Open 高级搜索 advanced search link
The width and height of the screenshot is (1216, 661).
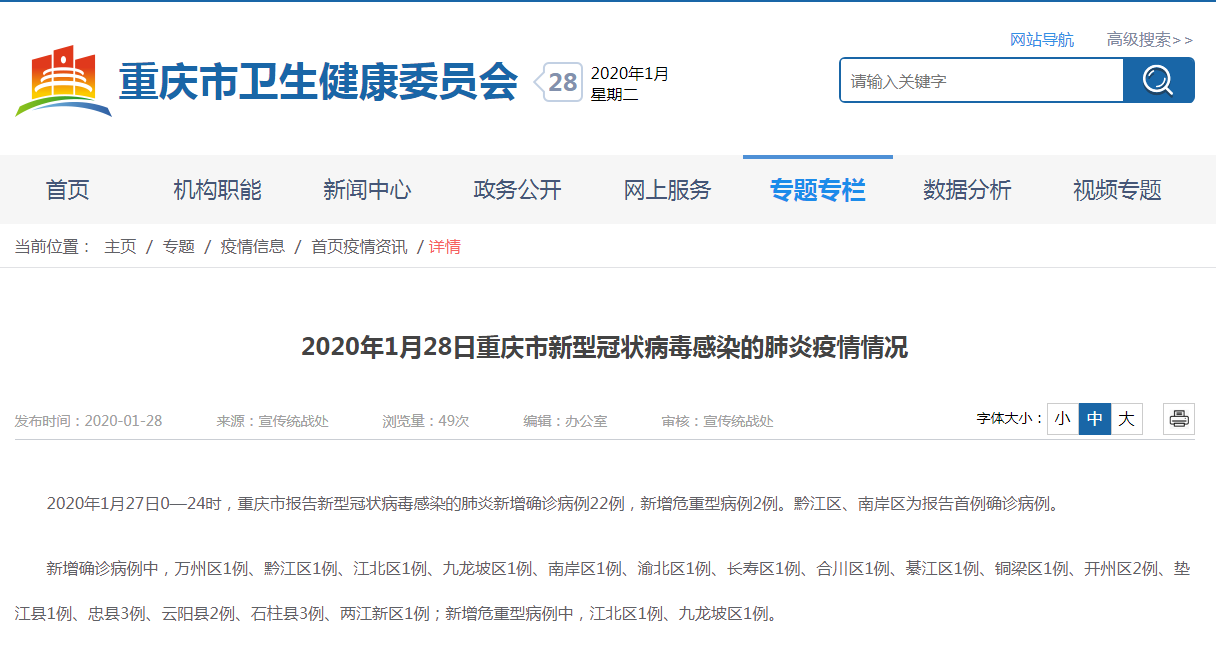coord(1149,40)
